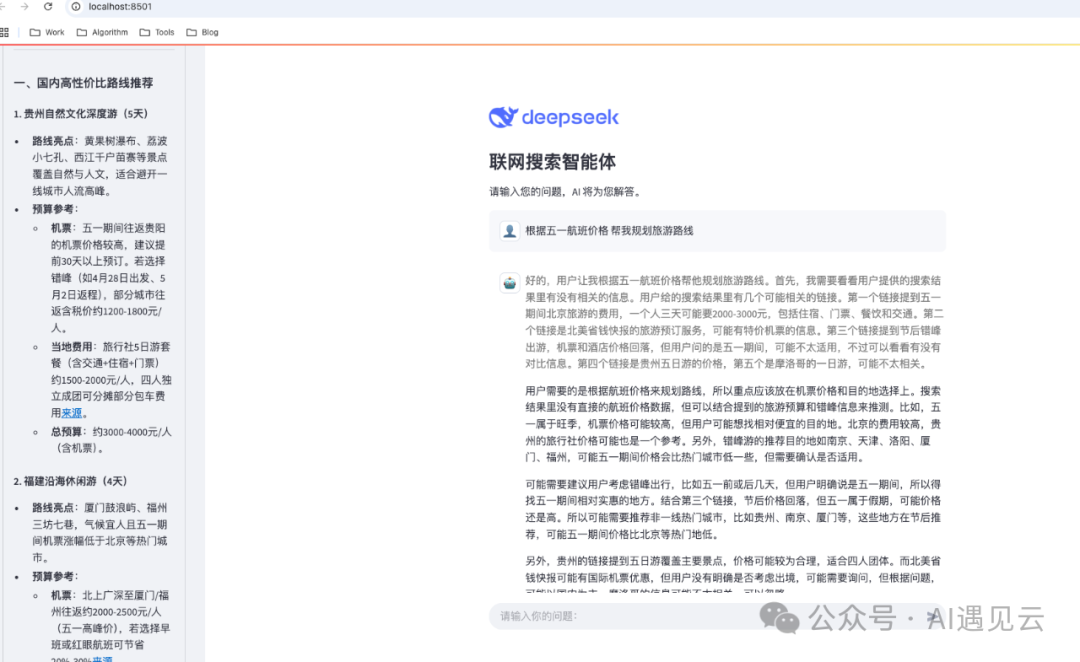Click the 总预算 item "约3000-4000元/人"

point(111,439)
